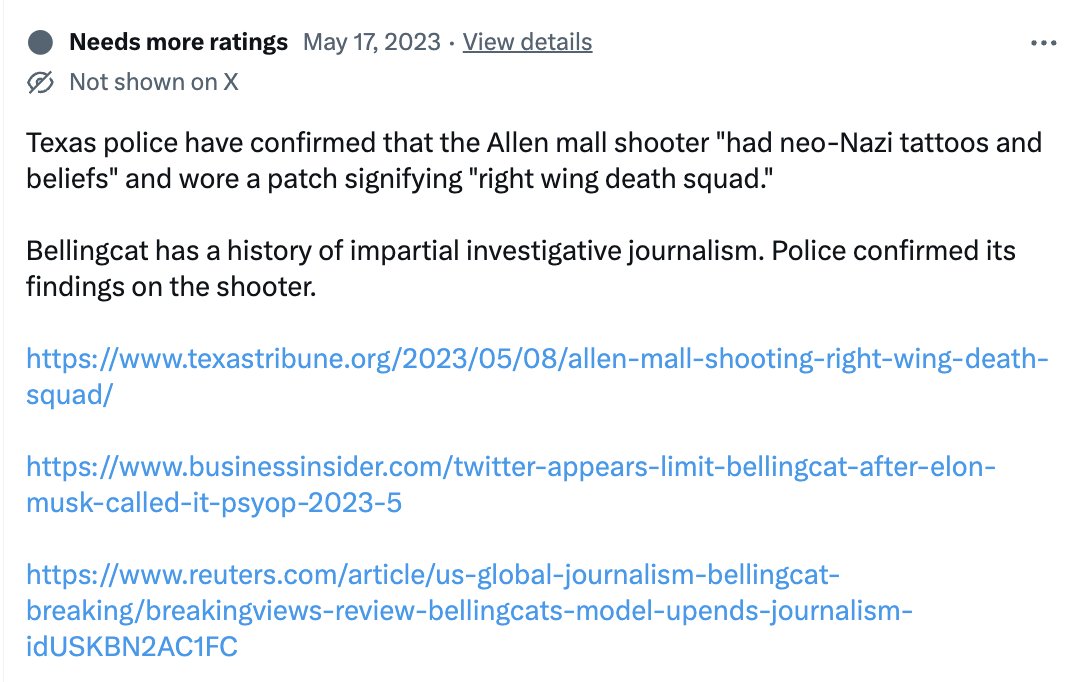Screen dimensions: 1080x682
Task: Open the texastribune.org Allen mall shooting link
Action: click(x=537, y=359)
